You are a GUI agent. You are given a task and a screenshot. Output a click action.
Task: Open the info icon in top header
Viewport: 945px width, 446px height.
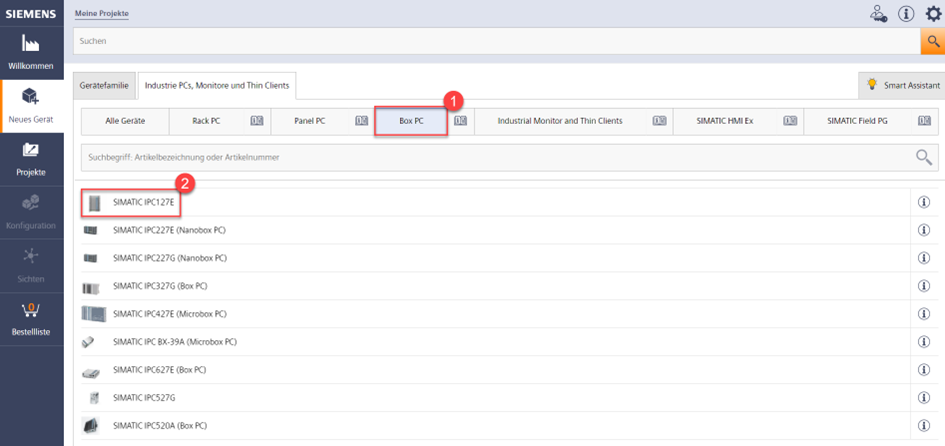[x=906, y=13]
